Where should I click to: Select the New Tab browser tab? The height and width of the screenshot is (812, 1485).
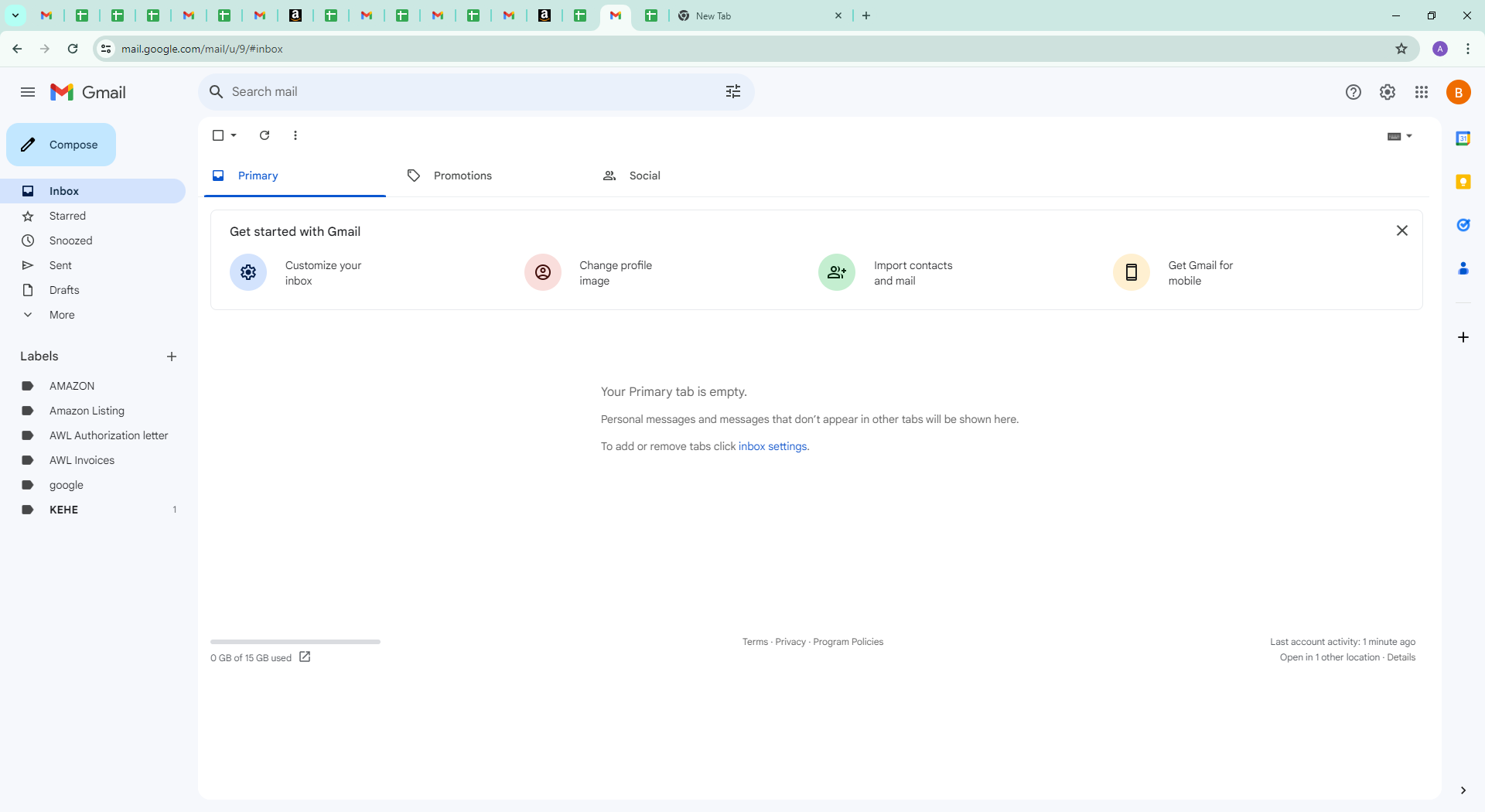760,15
